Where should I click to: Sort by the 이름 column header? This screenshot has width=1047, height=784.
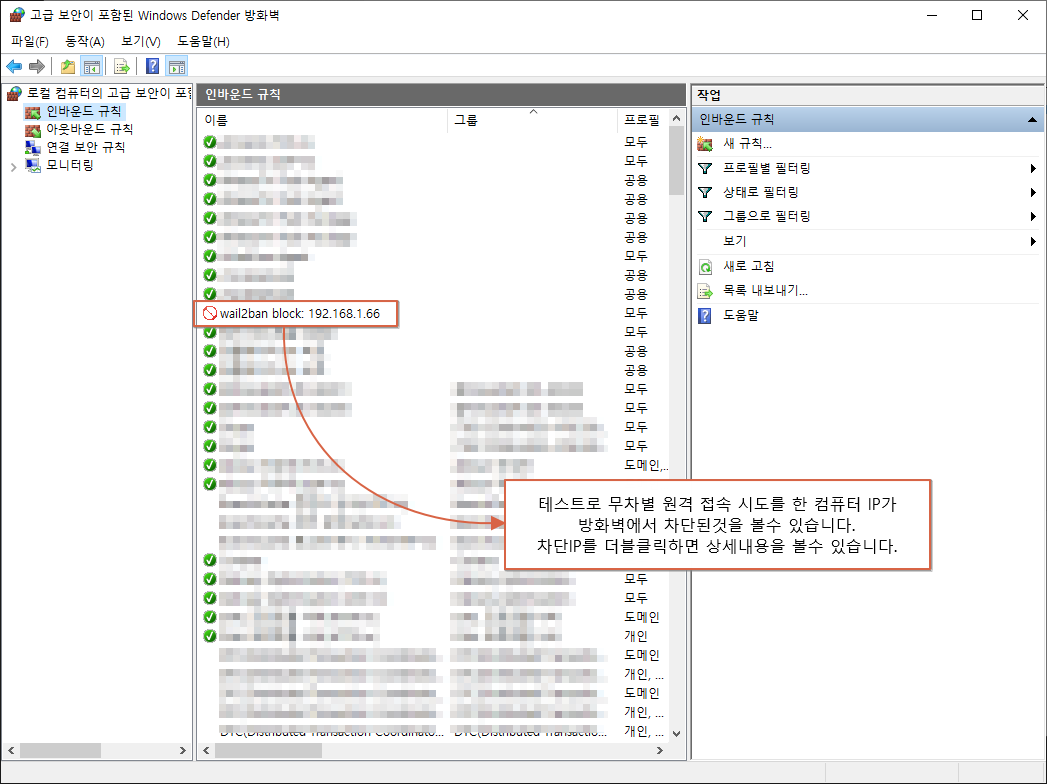pyautogui.click(x=323, y=120)
